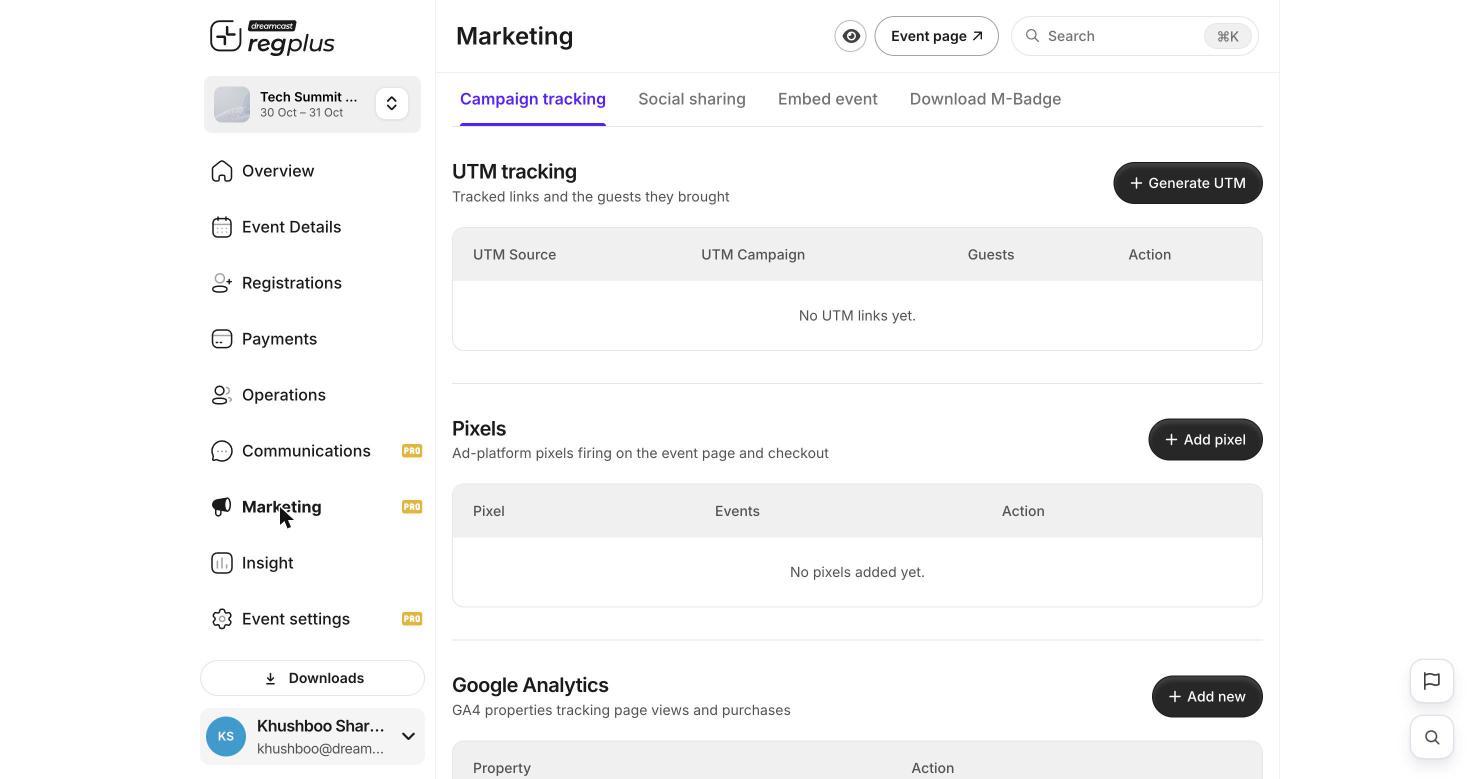Image resolution: width=1470 pixels, height=779 pixels.
Task: Click the Marketing page heading
Action: coord(515,36)
